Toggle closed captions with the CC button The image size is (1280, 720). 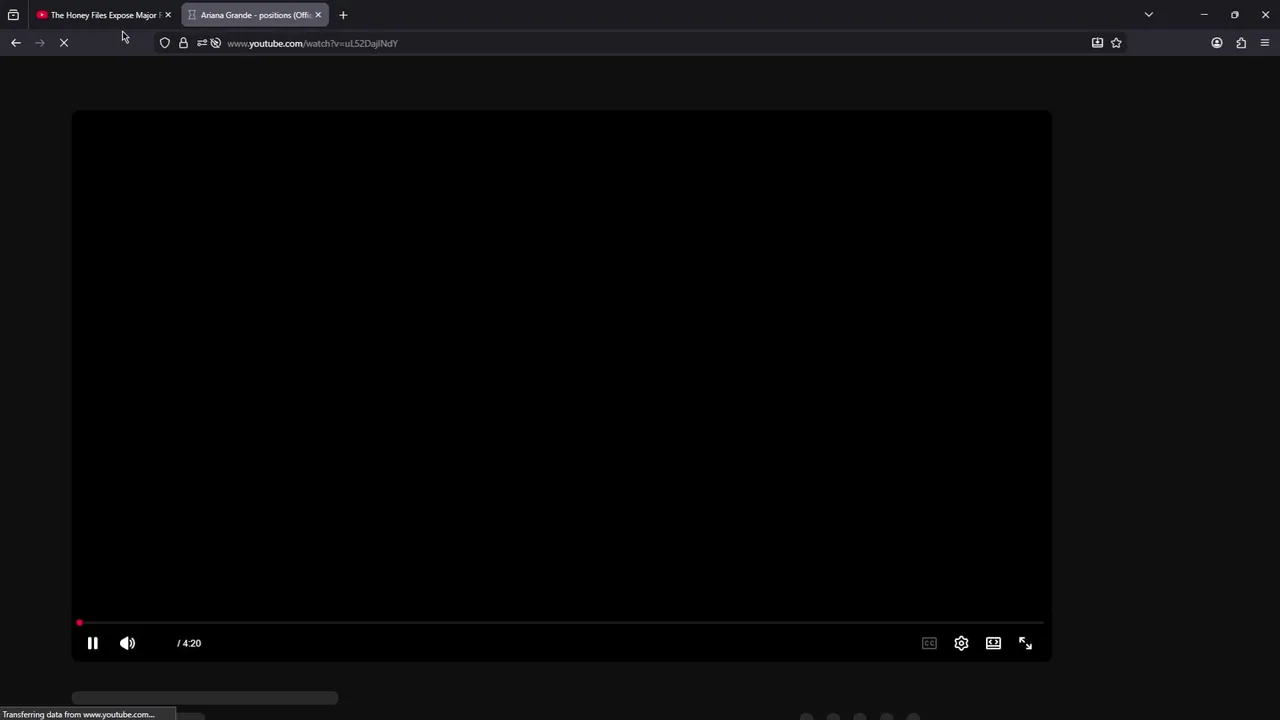929,643
